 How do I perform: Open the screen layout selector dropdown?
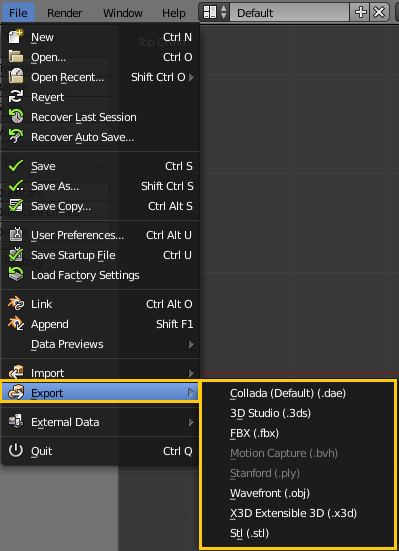point(214,13)
